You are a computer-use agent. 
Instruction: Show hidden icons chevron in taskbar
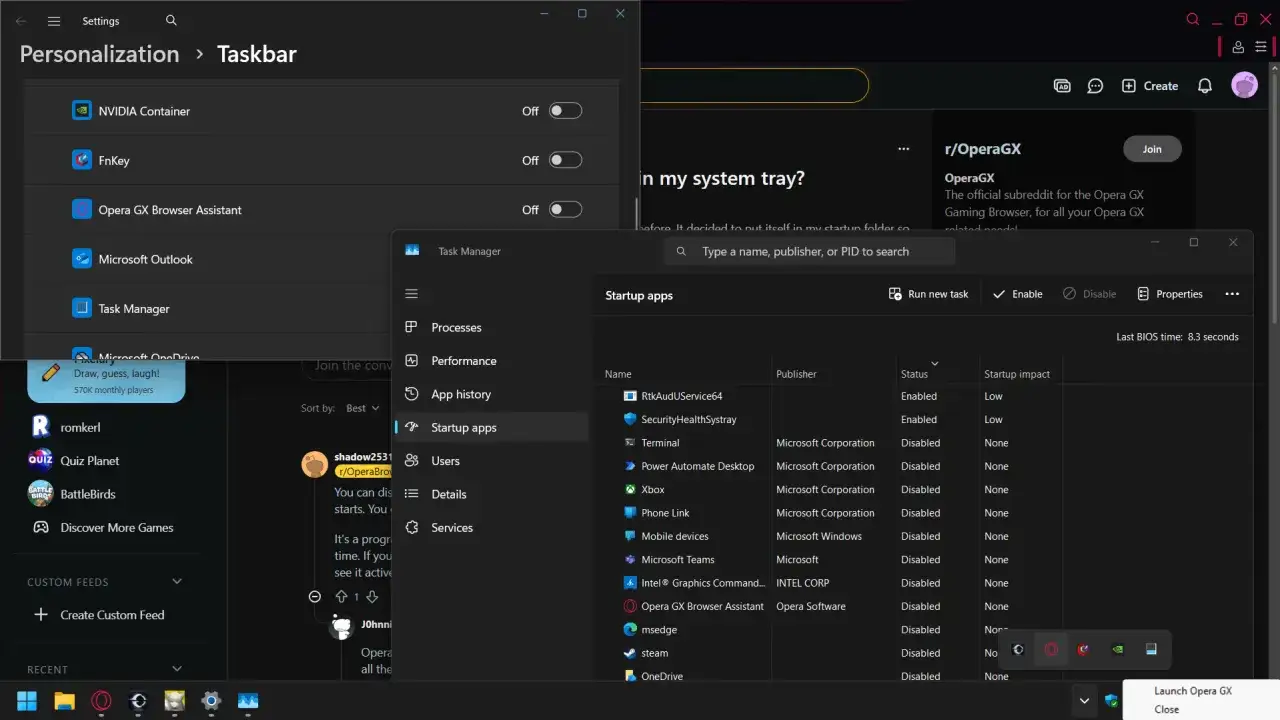[1084, 701]
